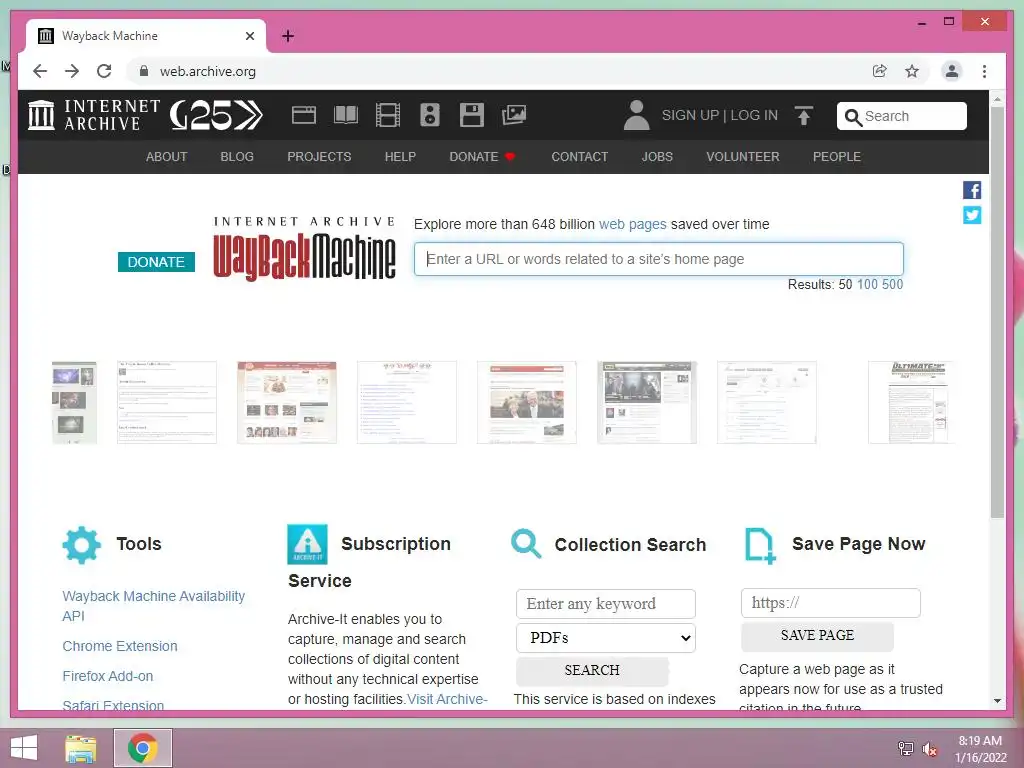The height and width of the screenshot is (768, 1024).
Task: Open the BLOG menu item
Action: coord(237,157)
